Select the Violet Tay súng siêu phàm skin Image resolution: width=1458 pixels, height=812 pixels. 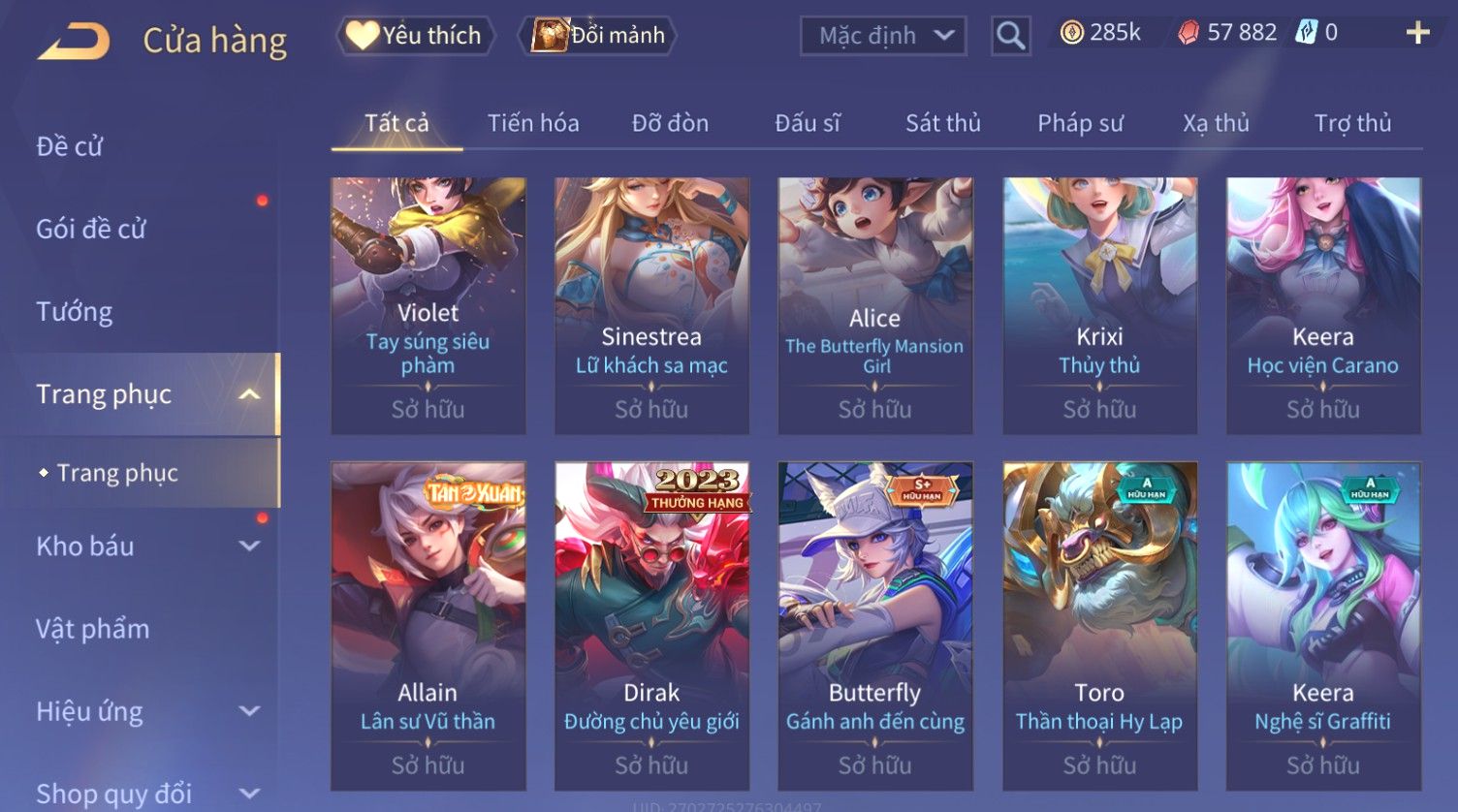(428, 305)
